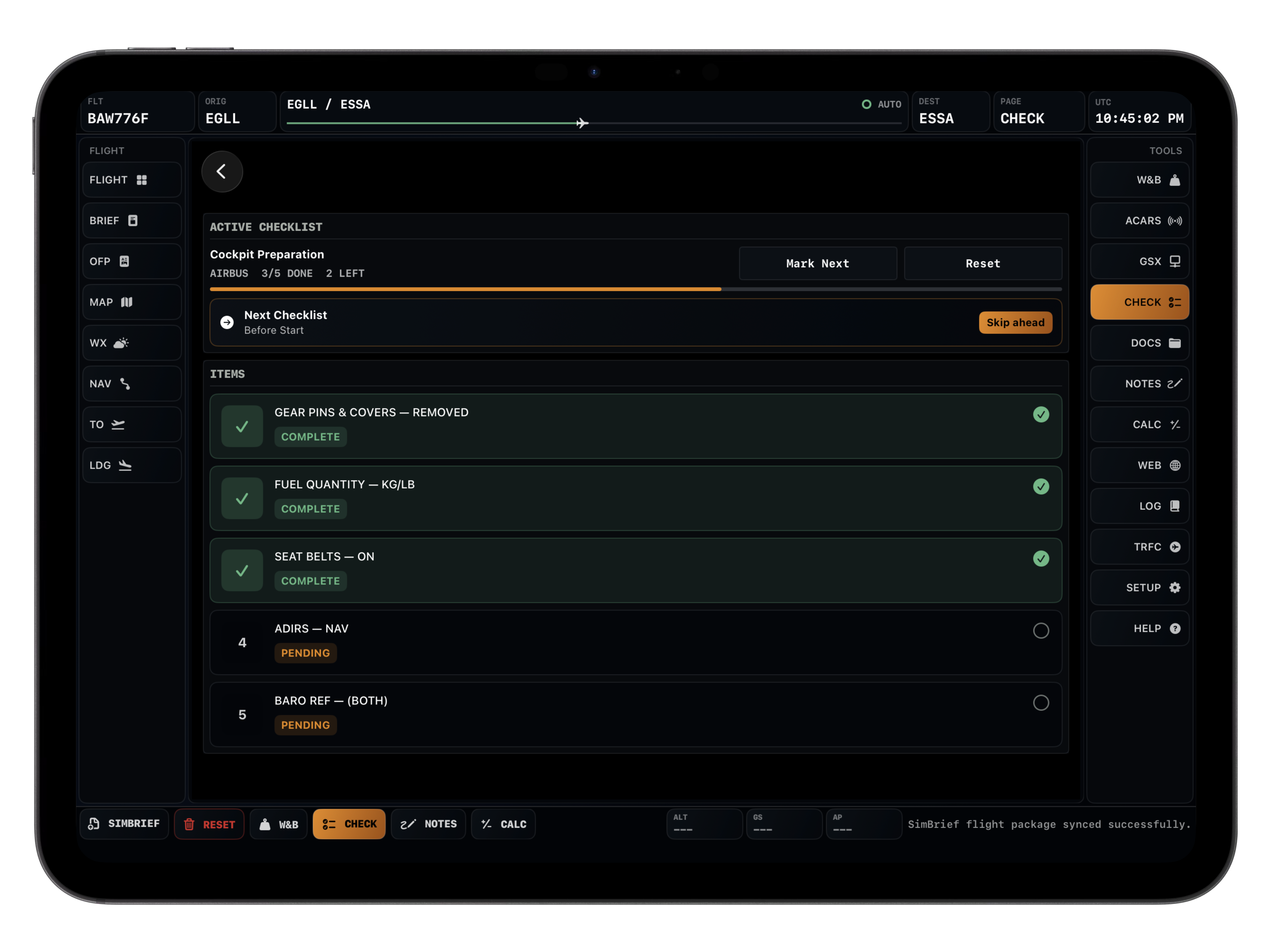Open the TO takeoff page
The width and height of the screenshot is (1270, 952).
pos(132,425)
